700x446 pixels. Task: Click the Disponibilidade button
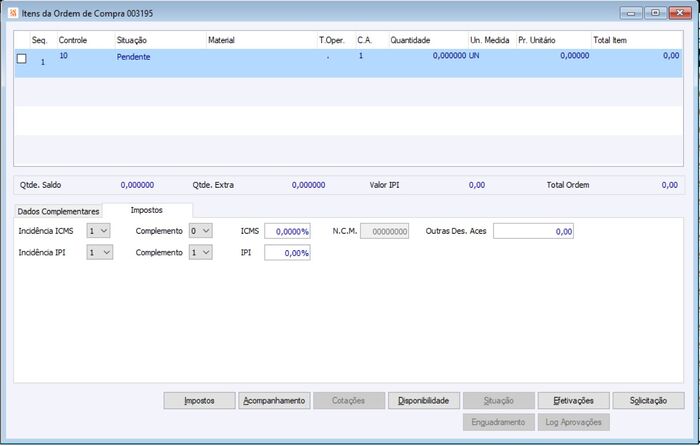click(424, 400)
